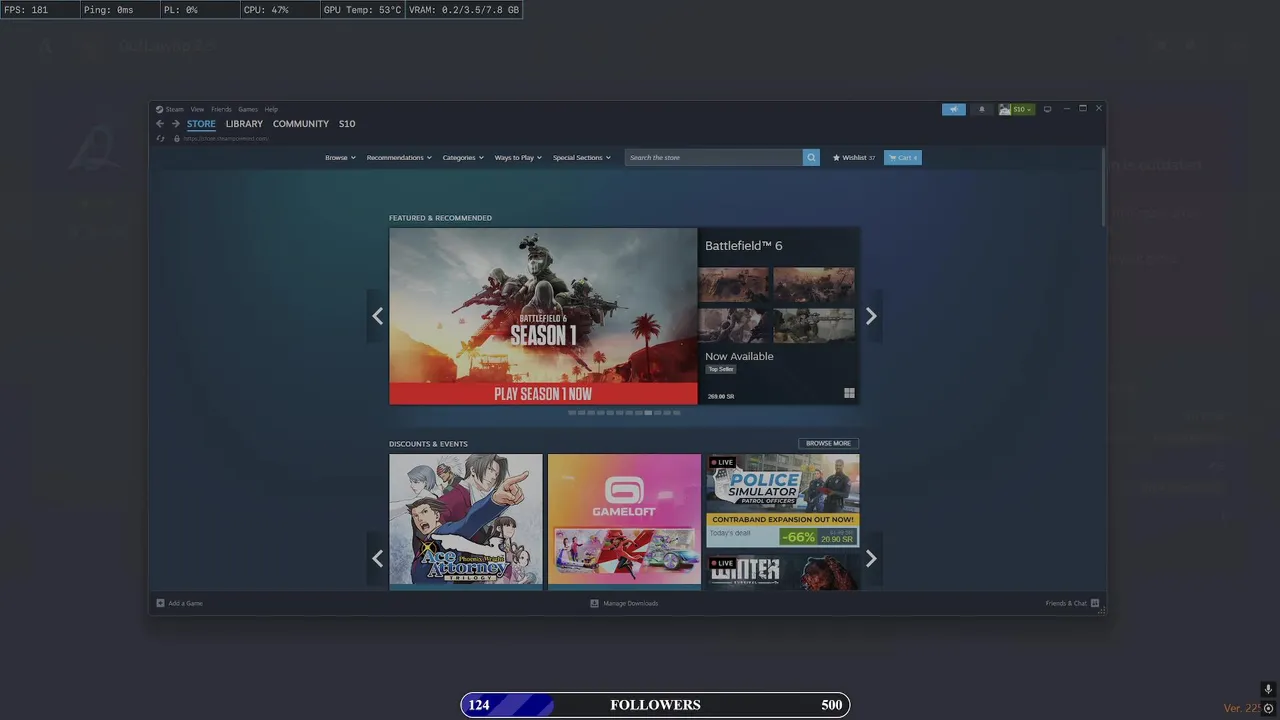This screenshot has height=720, width=1280.
Task: Open the Friends menu
Action: (221, 109)
